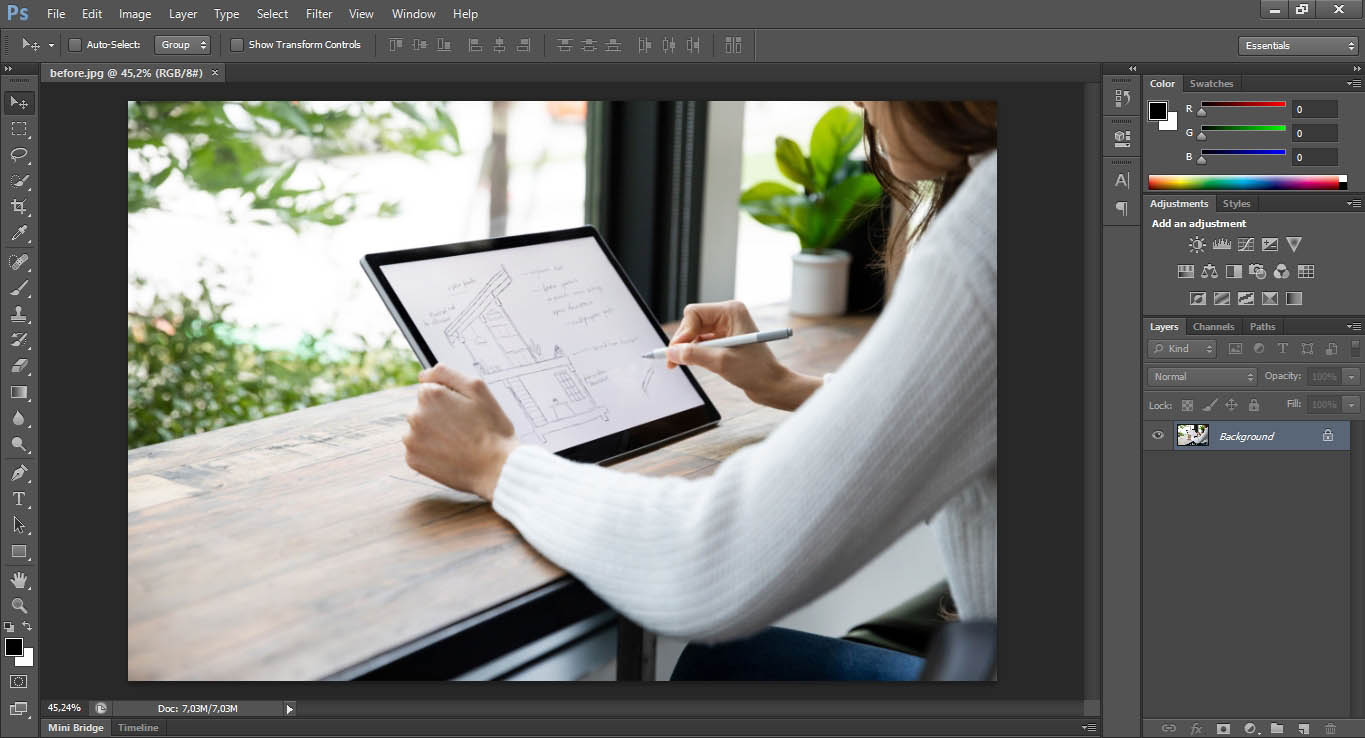Open the Filter menu
1365x738 pixels.
pos(318,13)
